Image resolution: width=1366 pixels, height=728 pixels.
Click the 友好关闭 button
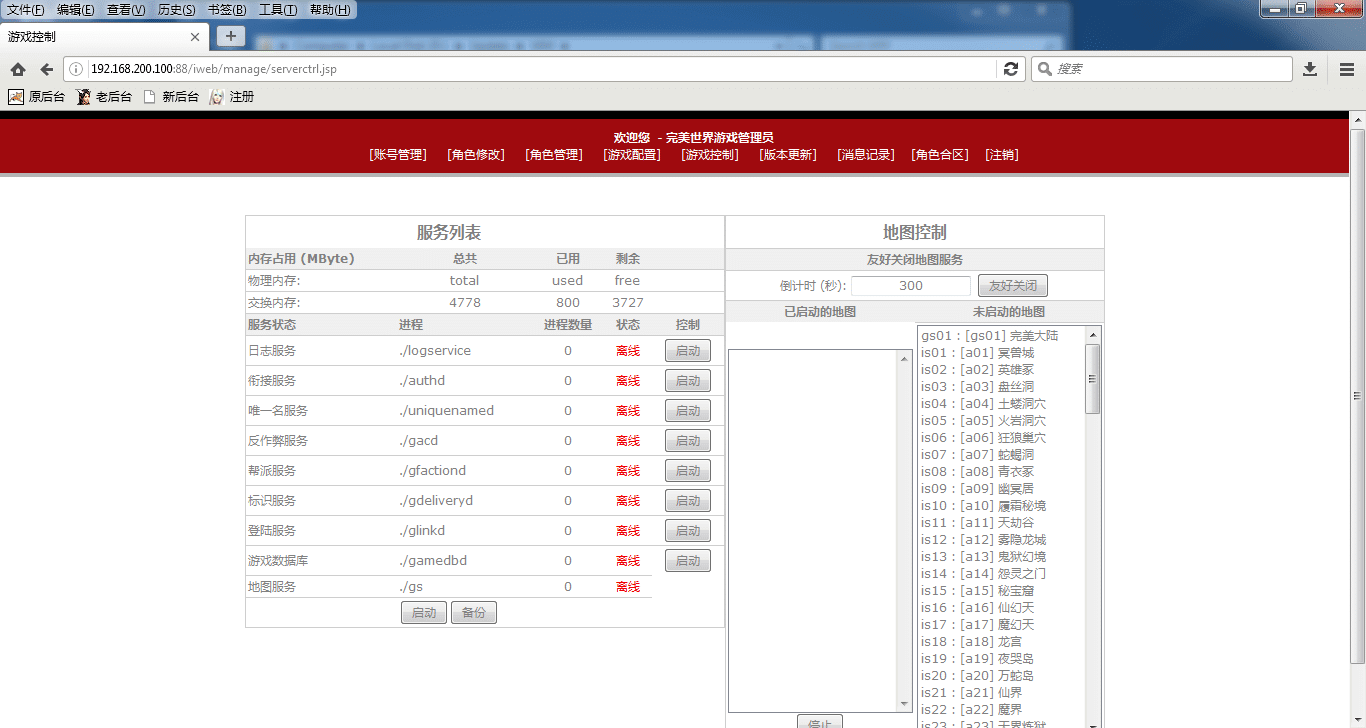click(x=1012, y=286)
